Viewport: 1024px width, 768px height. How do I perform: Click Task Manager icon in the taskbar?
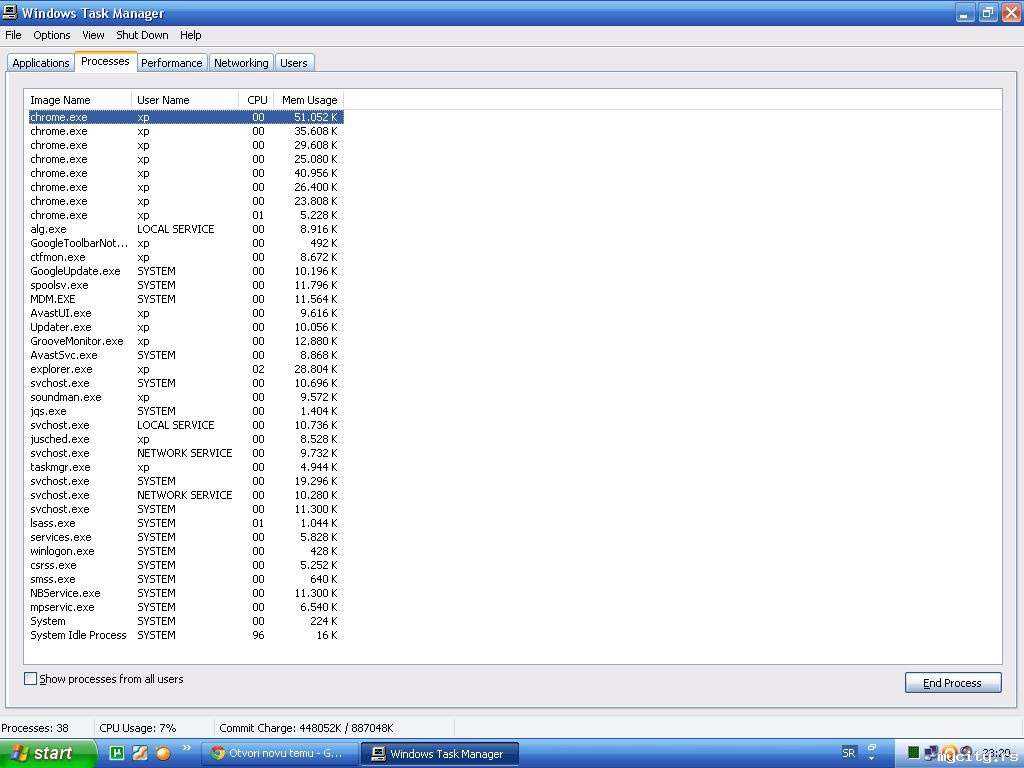[x=378, y=754]
